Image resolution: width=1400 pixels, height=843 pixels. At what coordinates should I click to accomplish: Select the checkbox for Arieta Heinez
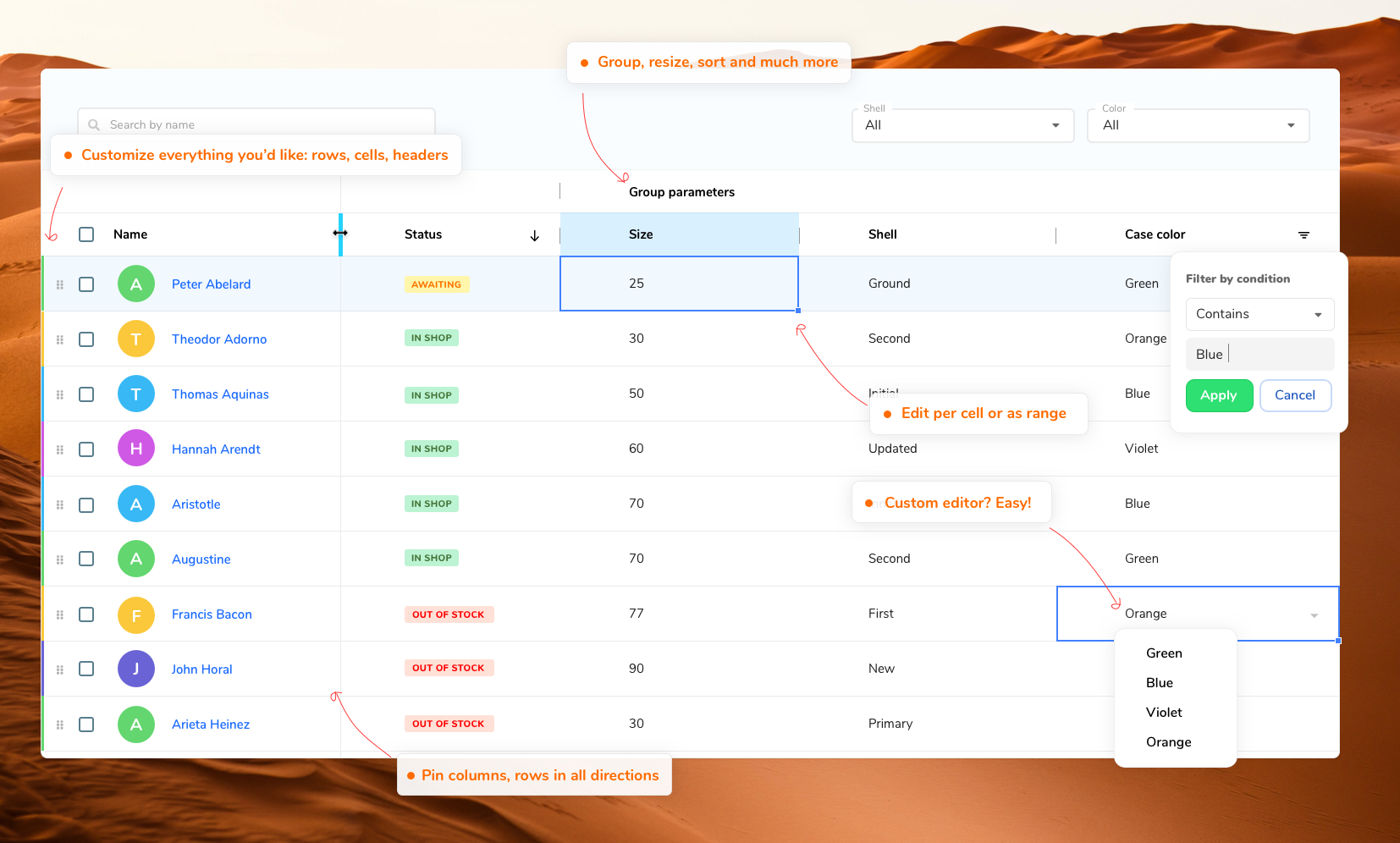[x=86, y=725]
